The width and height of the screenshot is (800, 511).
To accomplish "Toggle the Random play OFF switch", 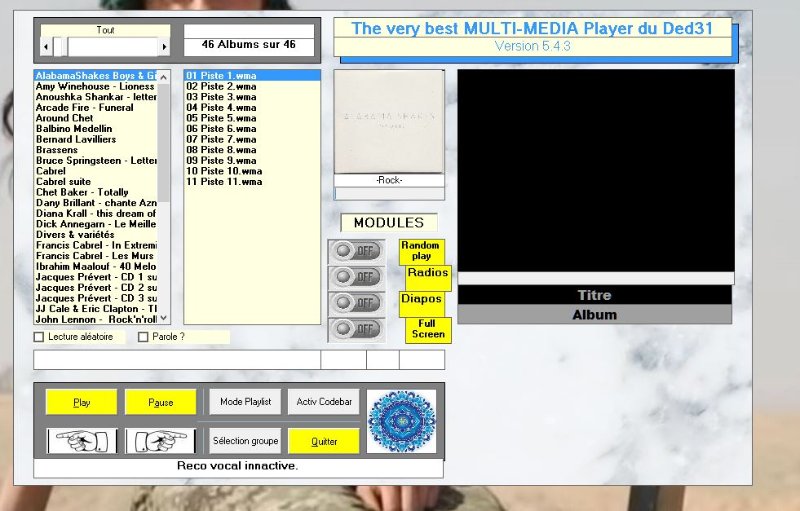I will (x=355, y=251).
